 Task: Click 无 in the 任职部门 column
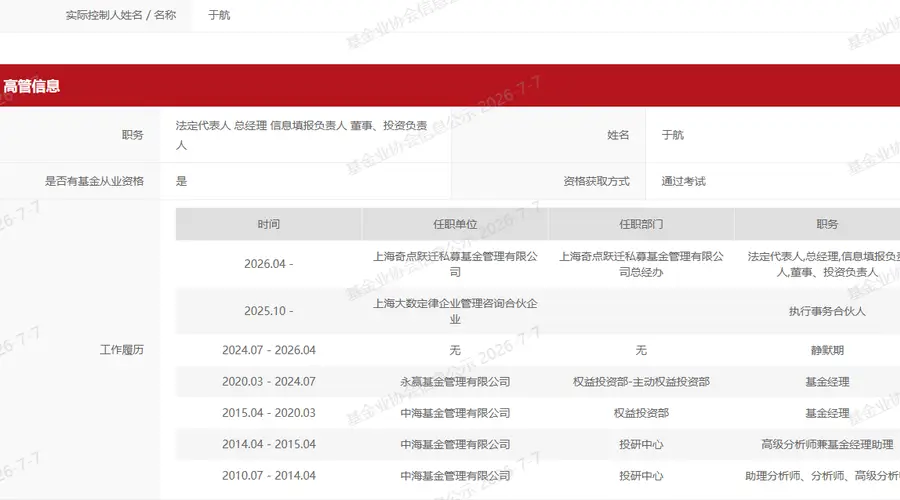[x=641, y=350]
